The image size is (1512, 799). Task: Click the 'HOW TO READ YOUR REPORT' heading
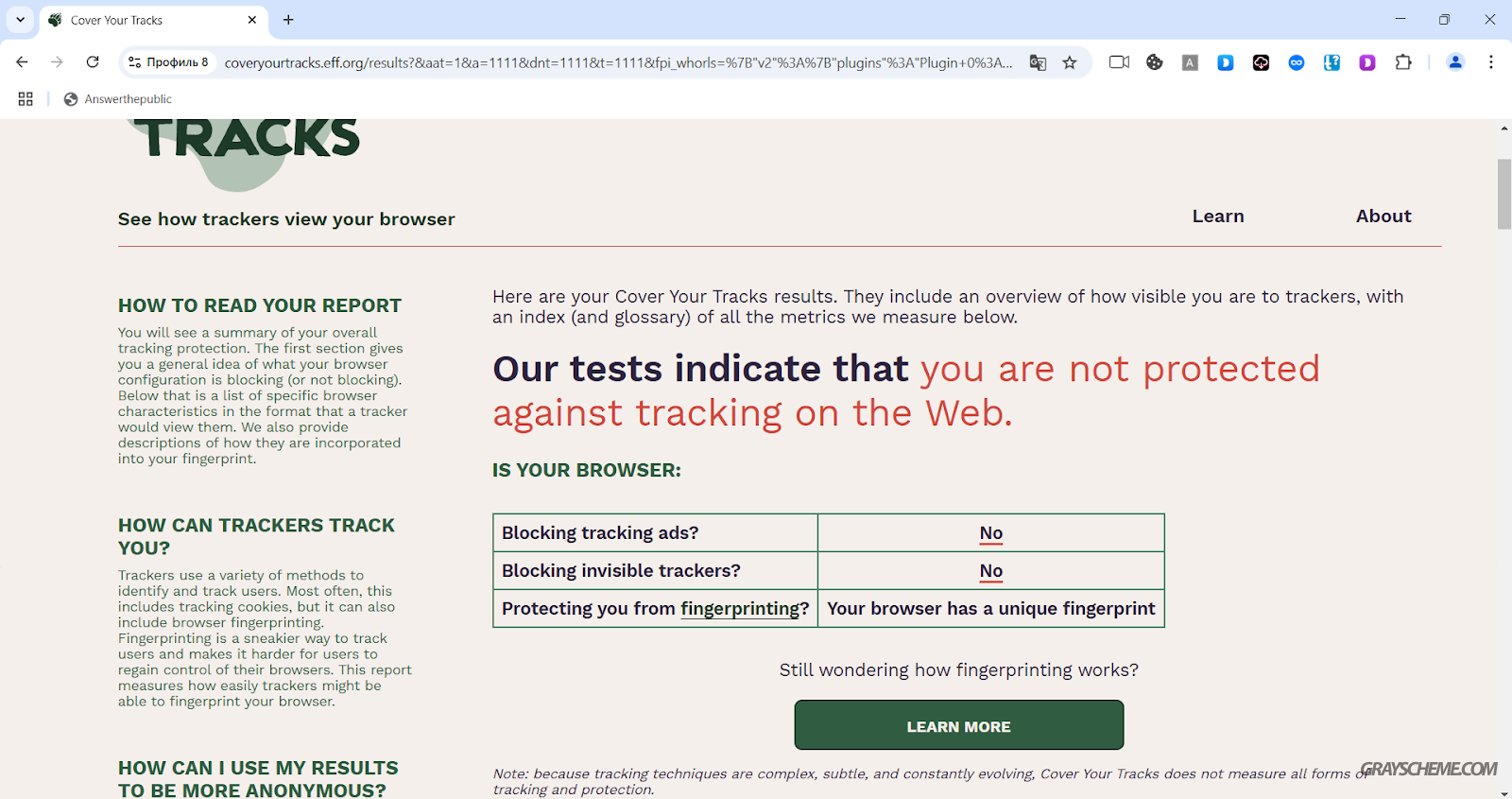pyautogui.click(x=260, y=305)
